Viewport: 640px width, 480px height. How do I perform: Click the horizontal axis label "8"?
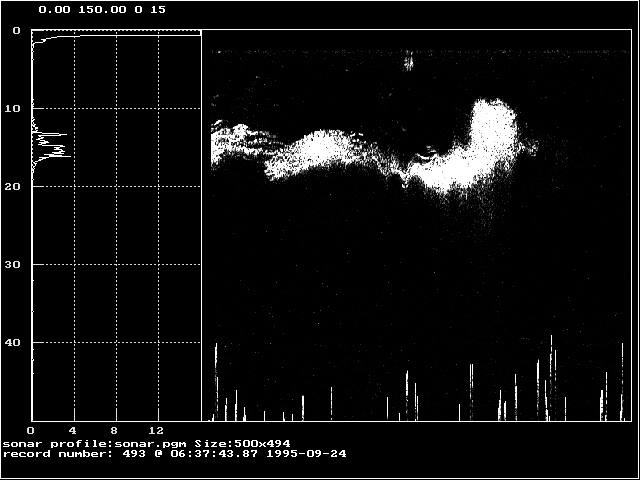pos(114,431)
